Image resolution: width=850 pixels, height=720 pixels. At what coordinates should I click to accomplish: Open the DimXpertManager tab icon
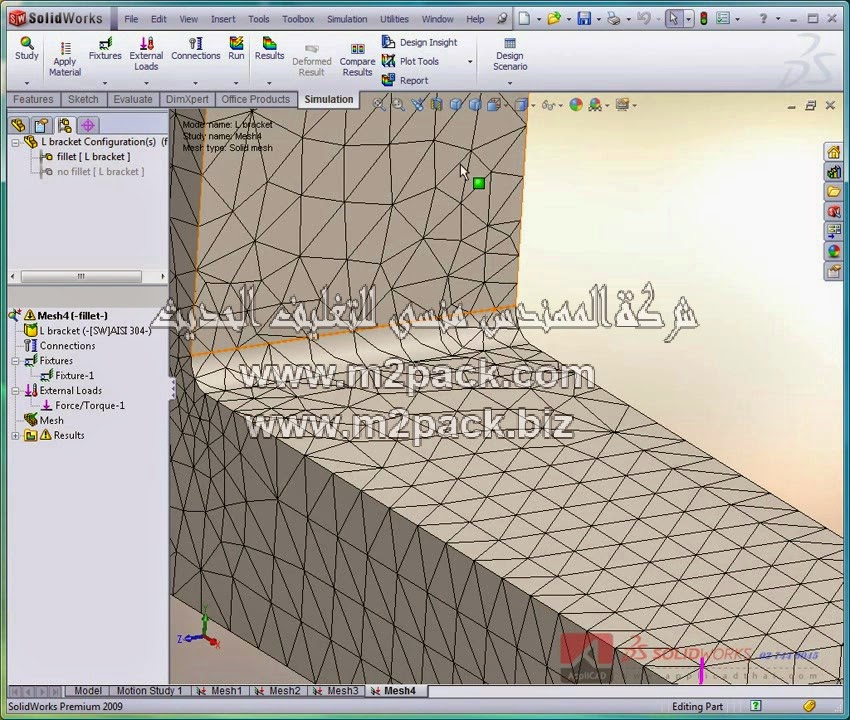pos(88,126)
